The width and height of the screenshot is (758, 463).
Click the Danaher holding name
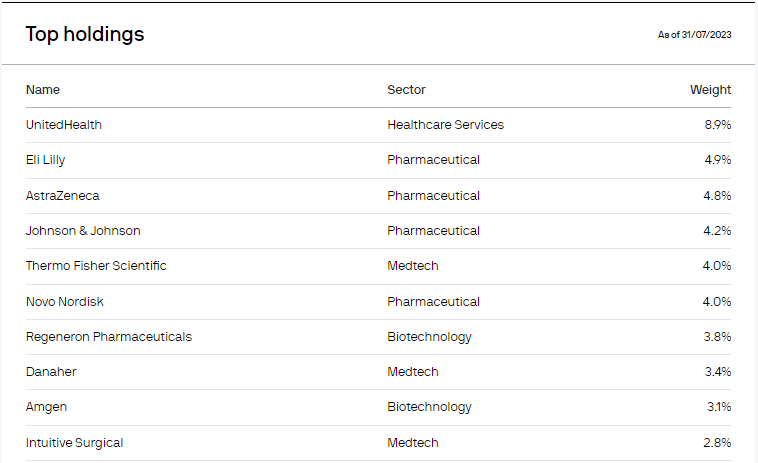pos(51,372)
